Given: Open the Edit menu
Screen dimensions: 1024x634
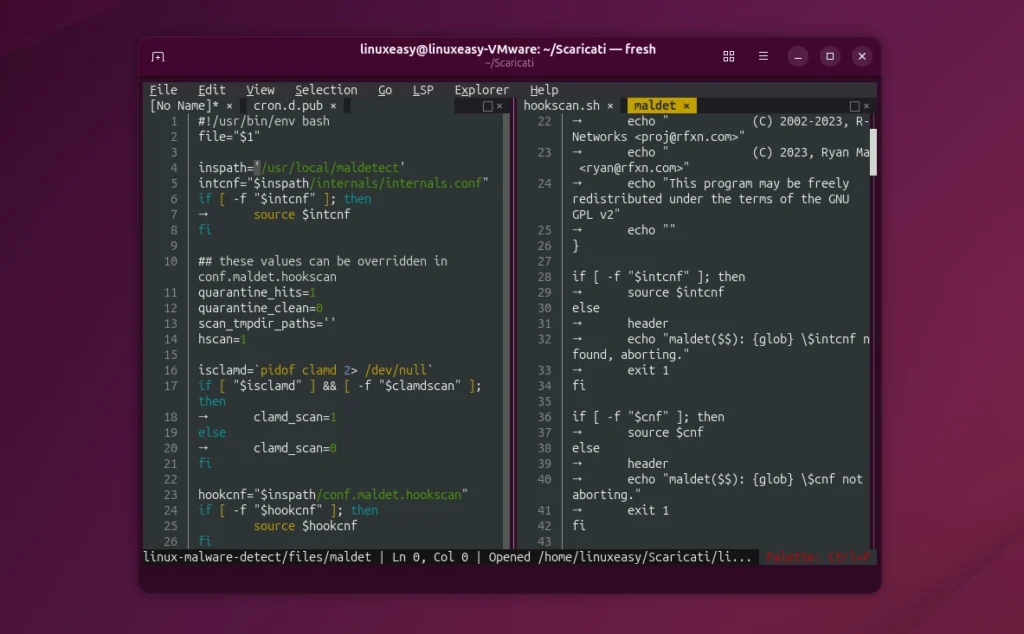Looking at the screenshot, I should 210,89.
